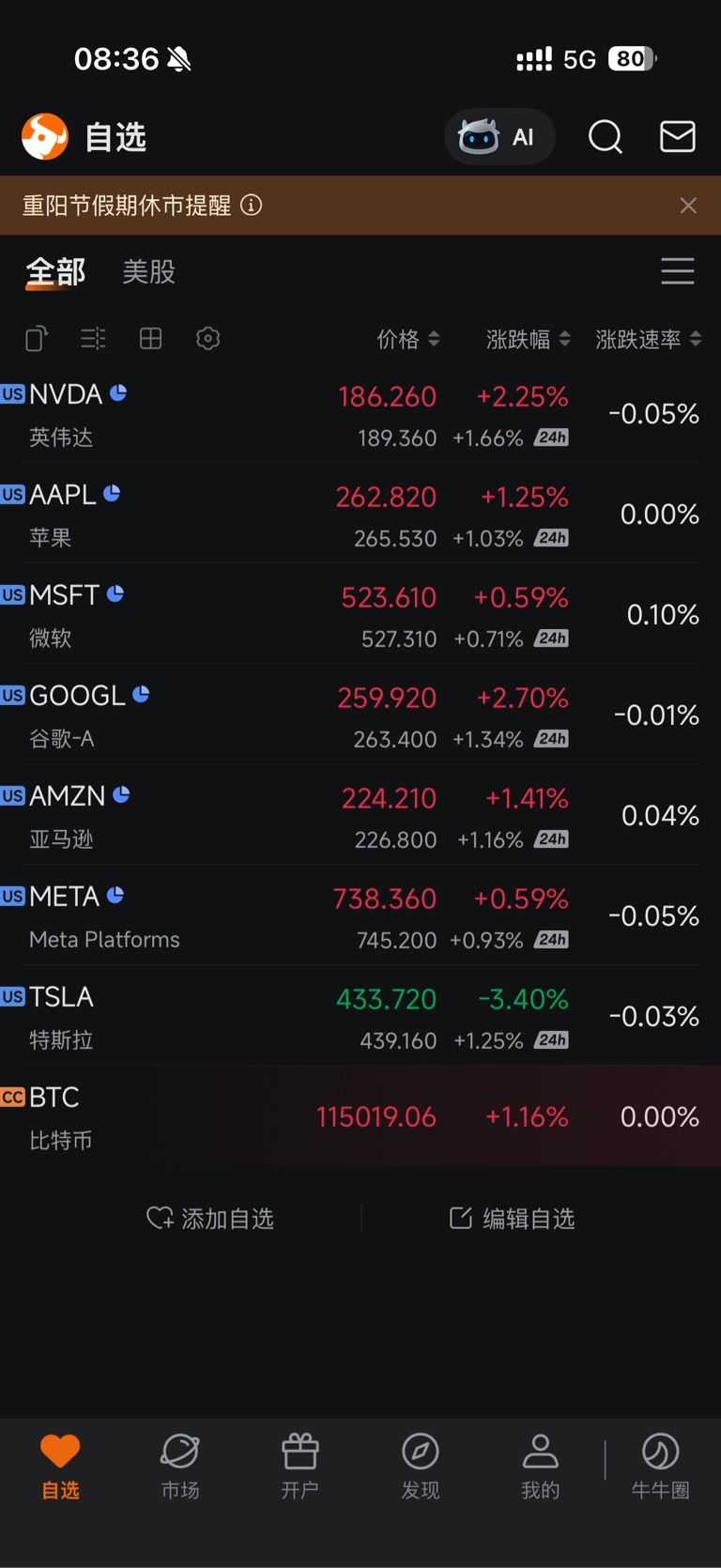
Task: Tap the copy-layout icon above watchlist
Action: pos(37,338)
